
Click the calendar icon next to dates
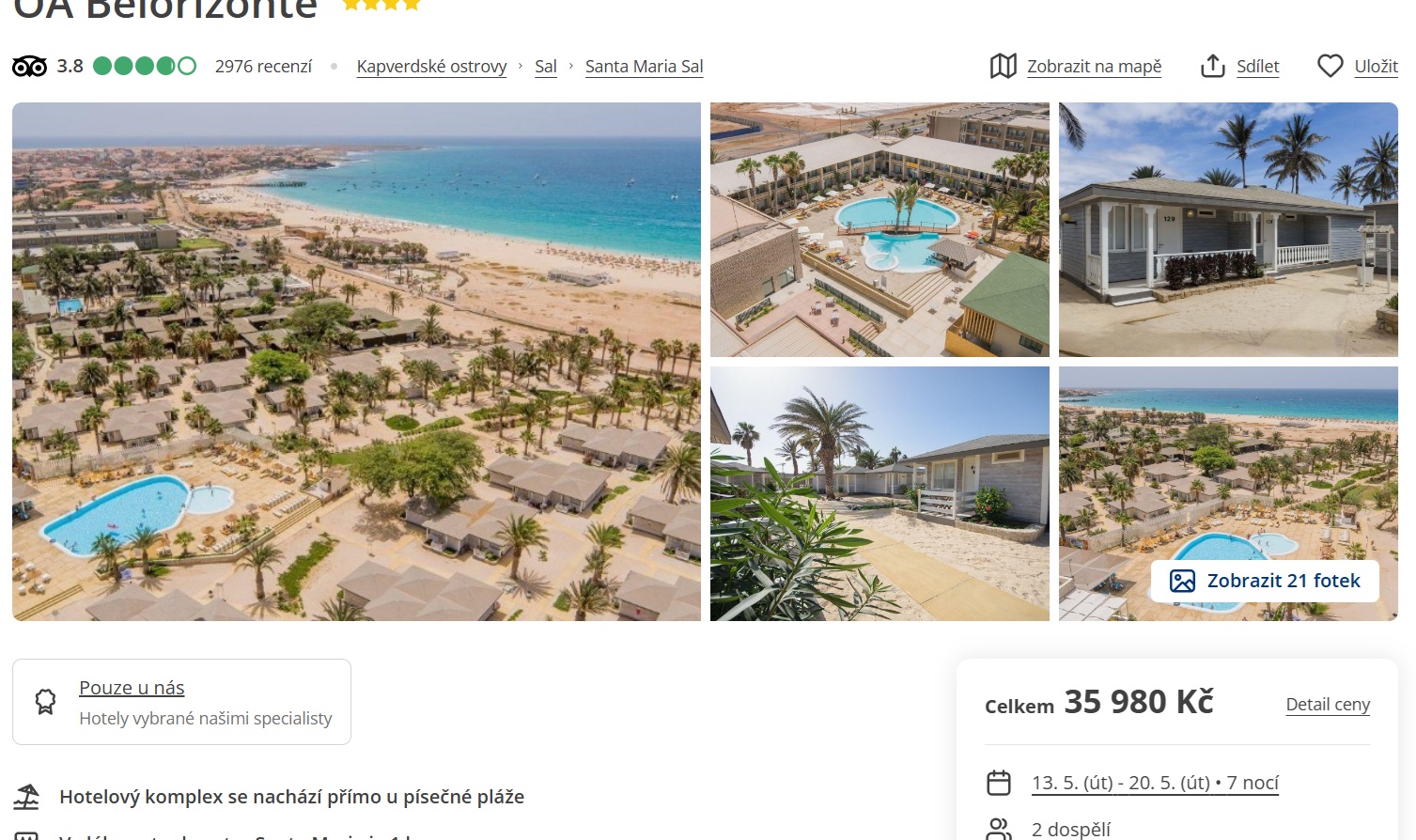[x=999, y=783]
